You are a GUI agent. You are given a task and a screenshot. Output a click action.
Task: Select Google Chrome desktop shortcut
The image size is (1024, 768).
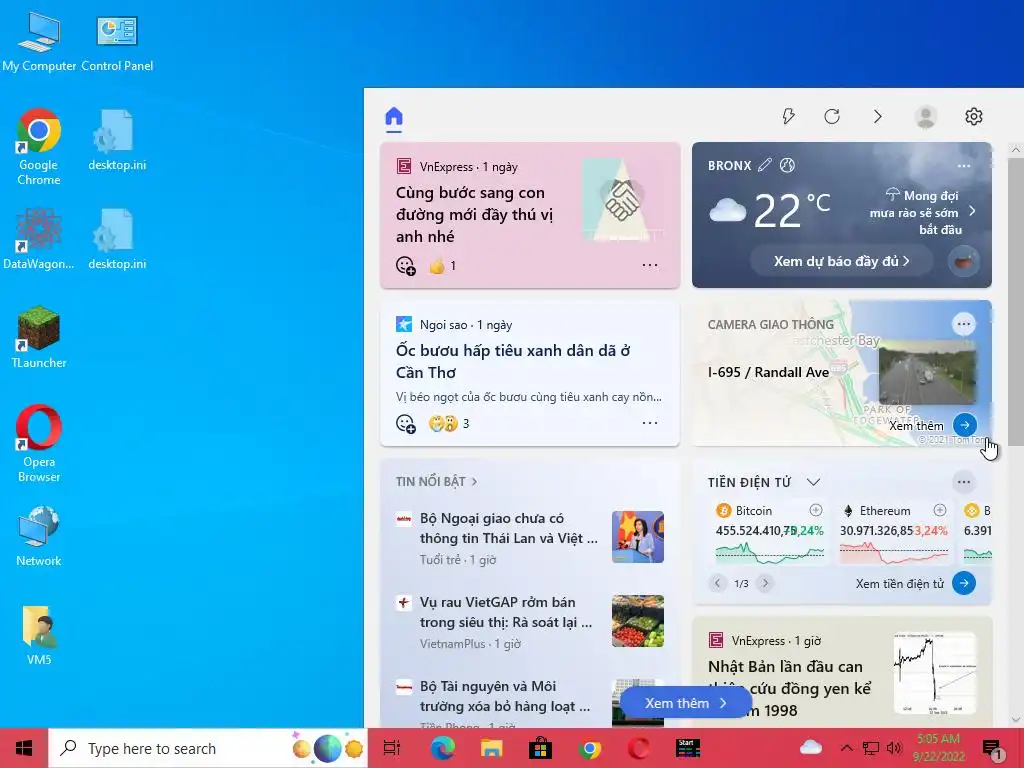click(x=39, y=147)
